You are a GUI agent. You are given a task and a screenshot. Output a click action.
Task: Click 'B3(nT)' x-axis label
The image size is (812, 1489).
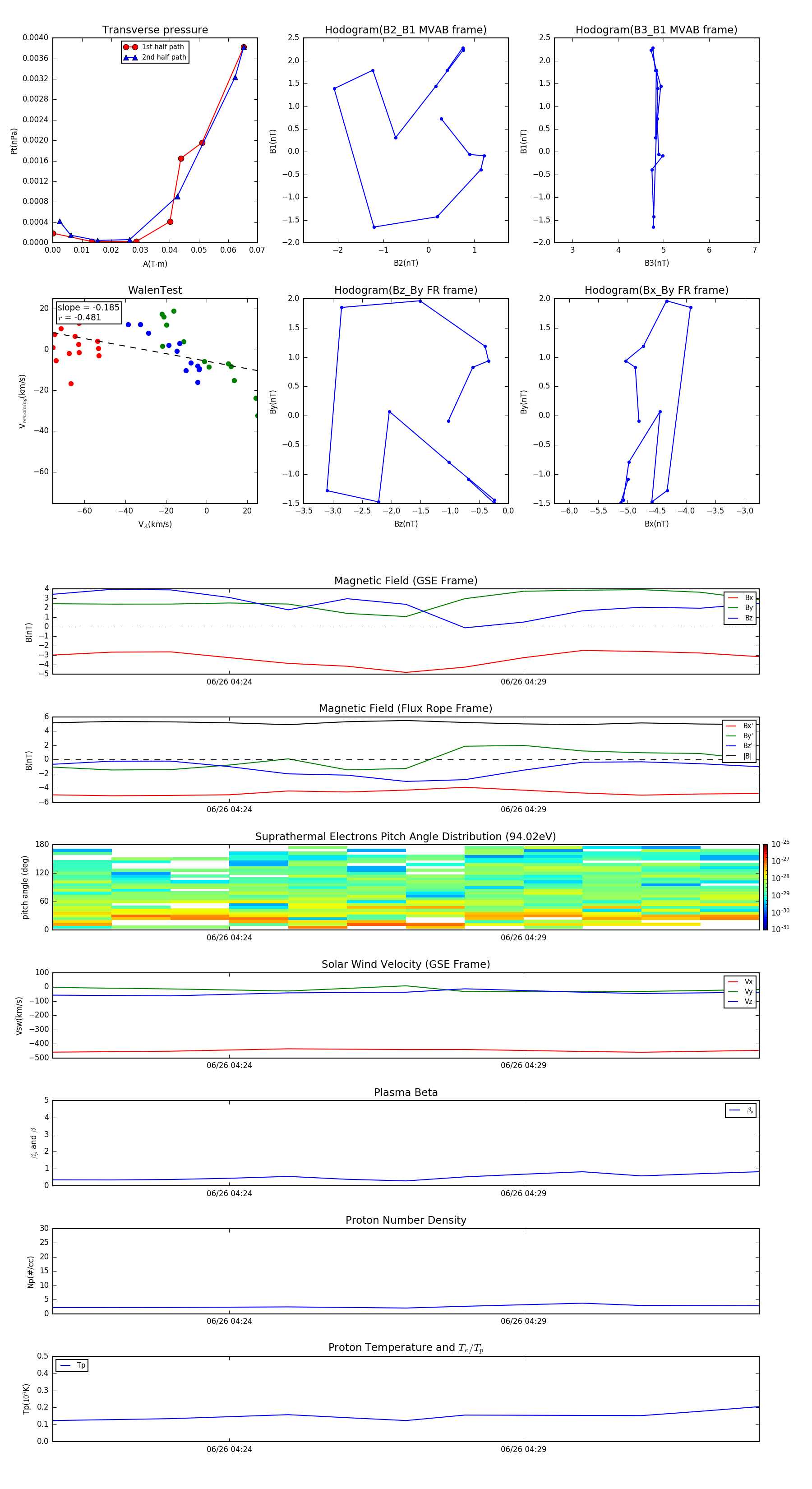point(656,263)
